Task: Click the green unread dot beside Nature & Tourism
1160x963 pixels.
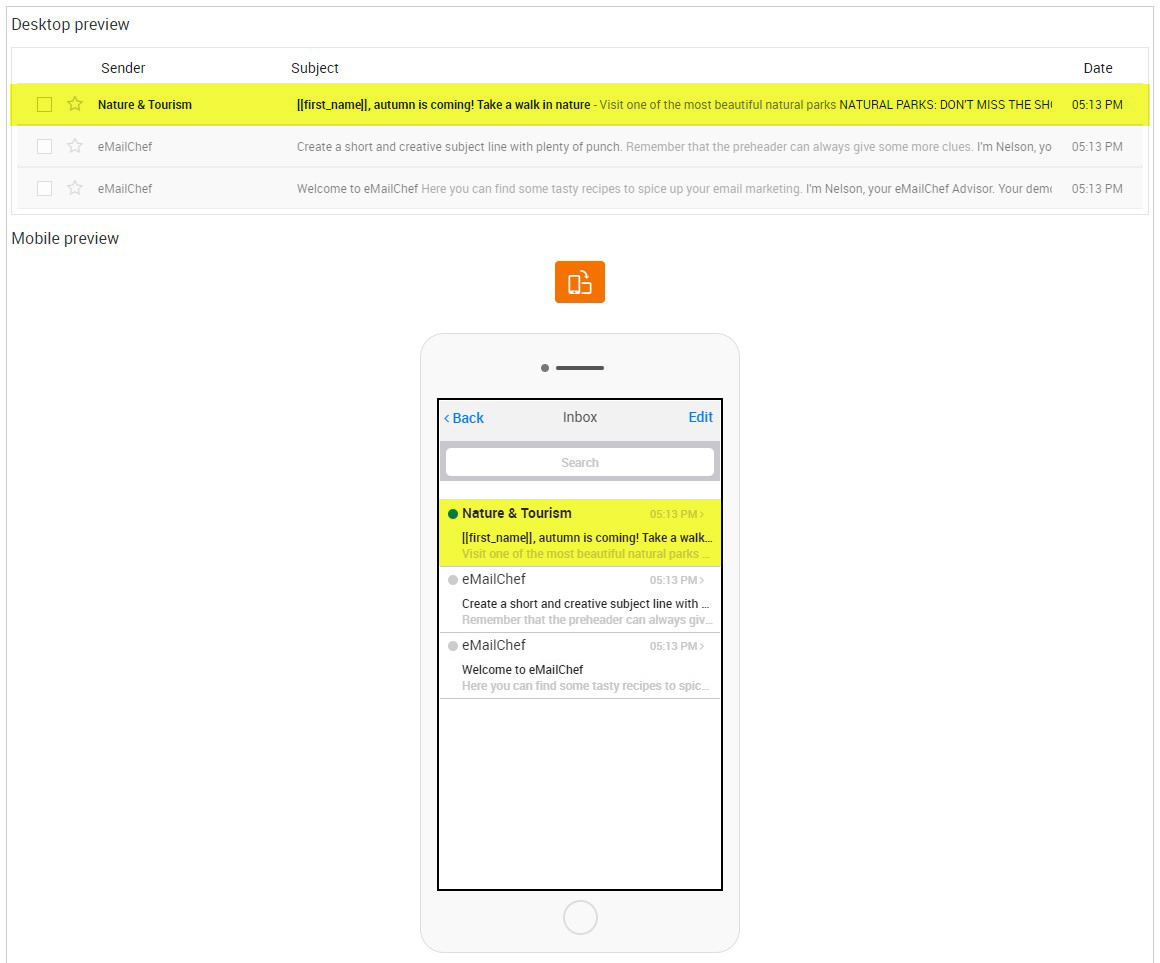Action: click(x=453, y=514)
